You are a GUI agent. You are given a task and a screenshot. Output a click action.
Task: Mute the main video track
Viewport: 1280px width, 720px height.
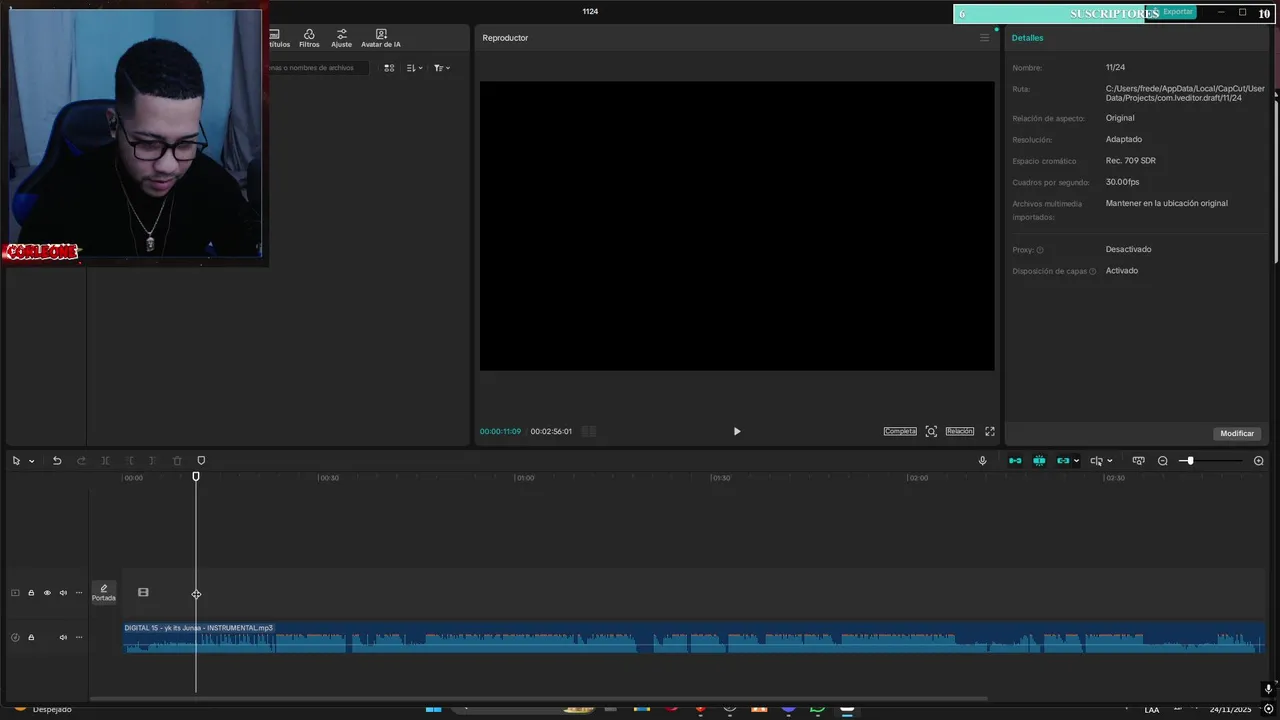click(x=63, y=593)
